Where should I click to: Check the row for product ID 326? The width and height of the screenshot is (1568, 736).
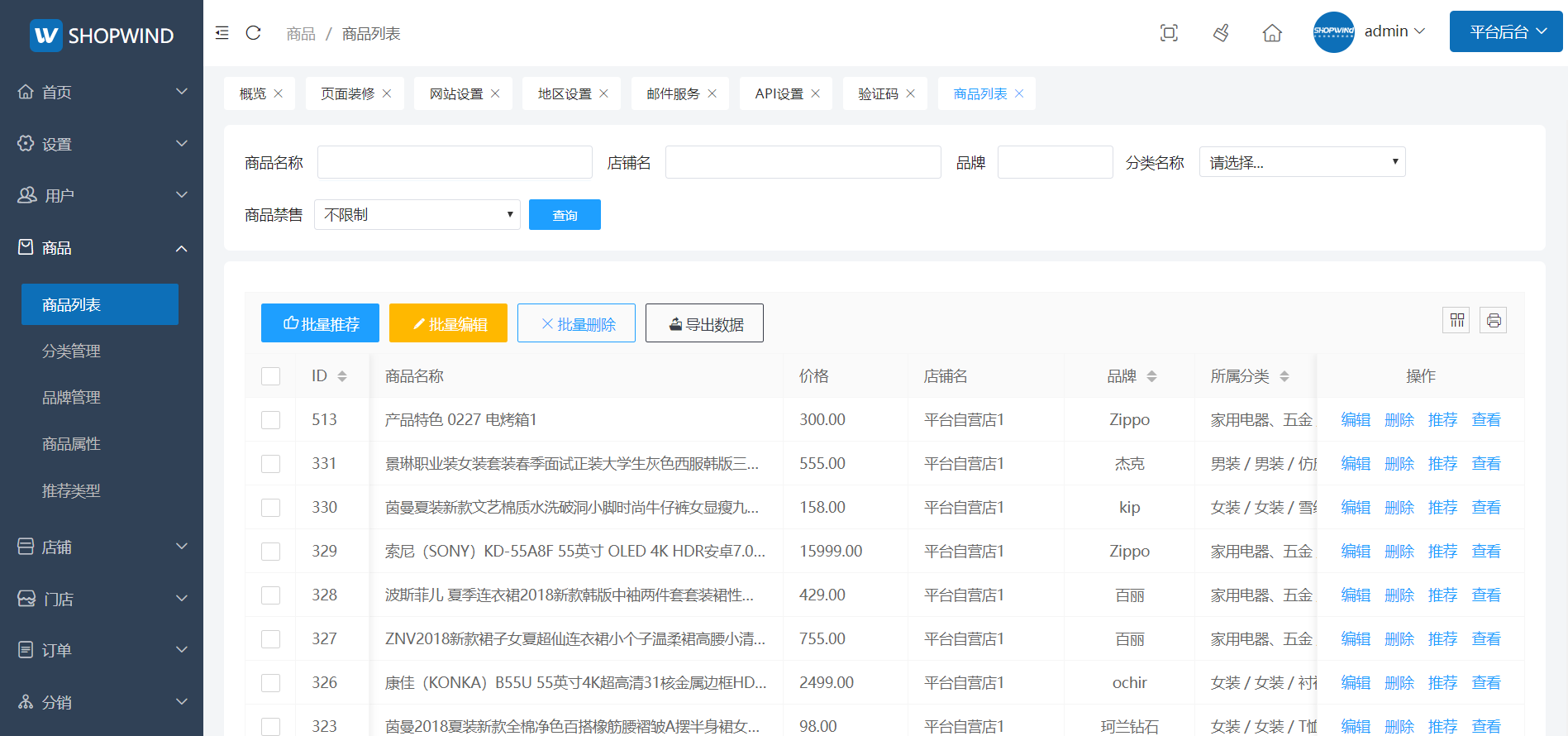(270, 683)
